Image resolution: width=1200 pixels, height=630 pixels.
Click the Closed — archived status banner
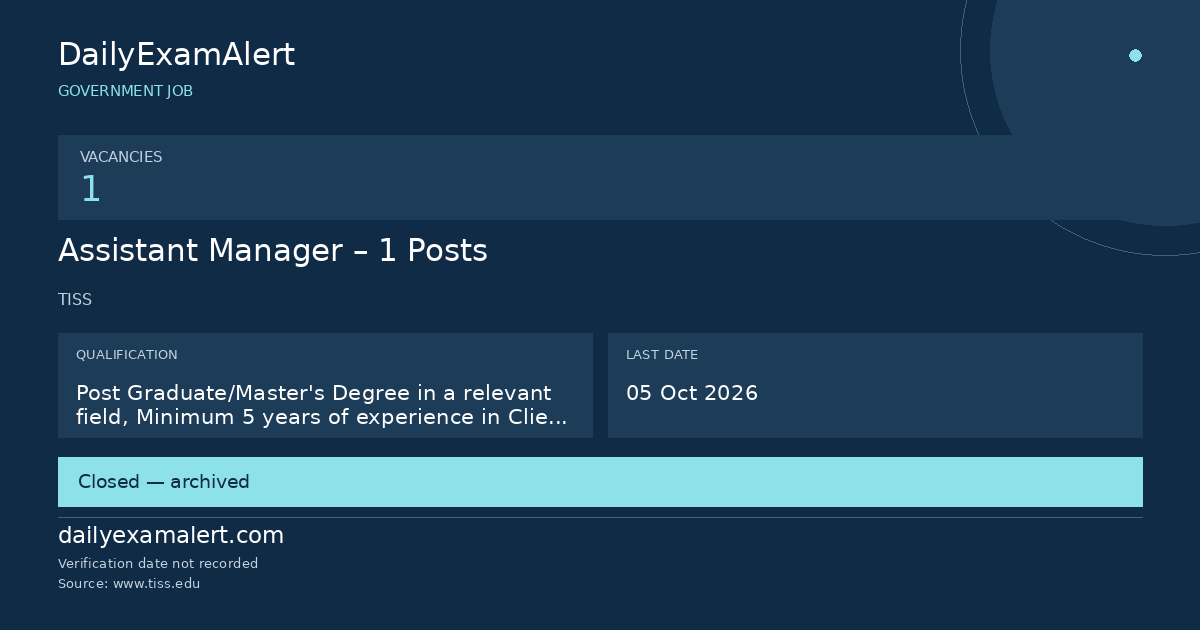600,482
